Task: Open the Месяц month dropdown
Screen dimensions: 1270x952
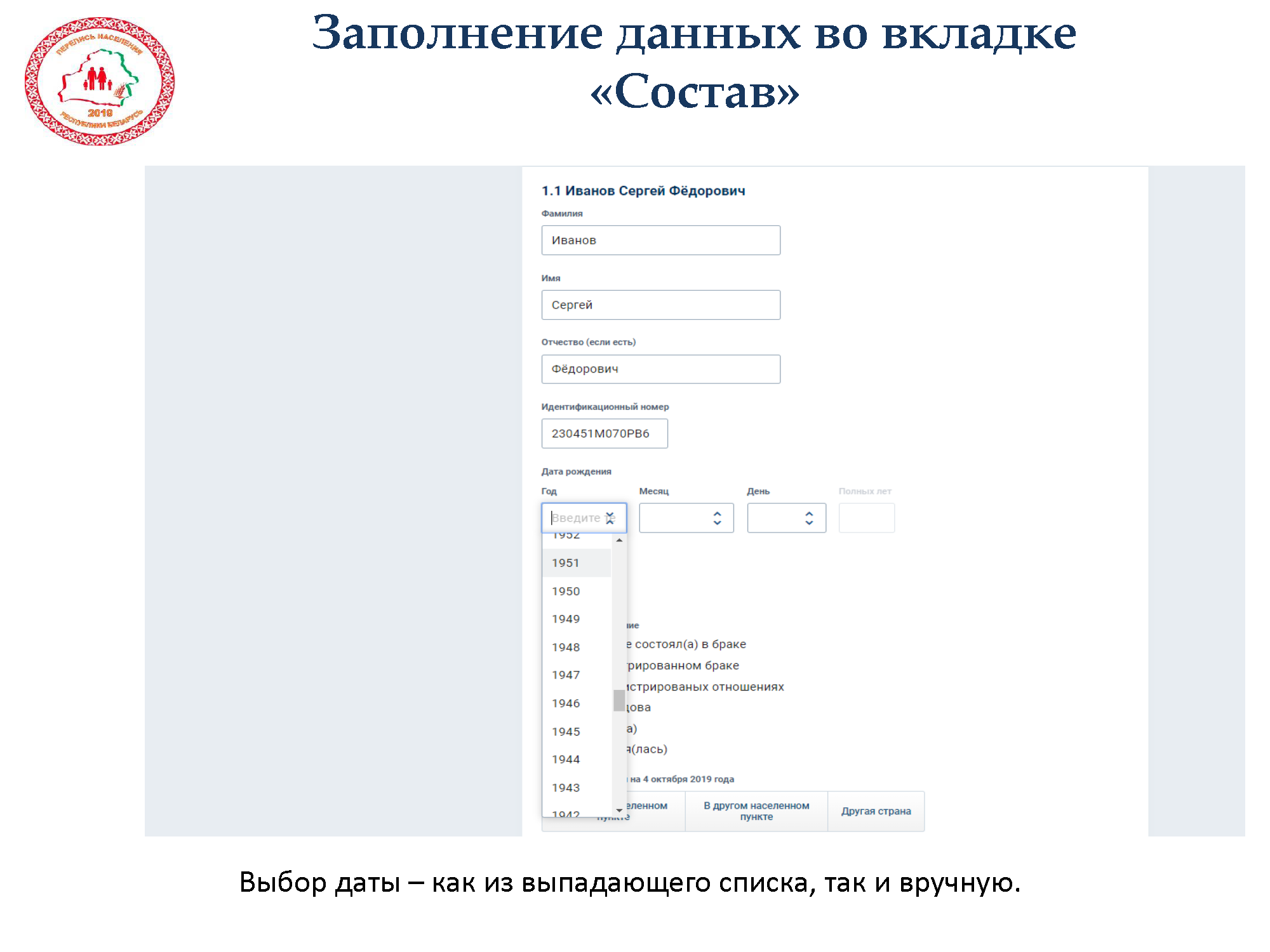Action: (x=686, y=518)
